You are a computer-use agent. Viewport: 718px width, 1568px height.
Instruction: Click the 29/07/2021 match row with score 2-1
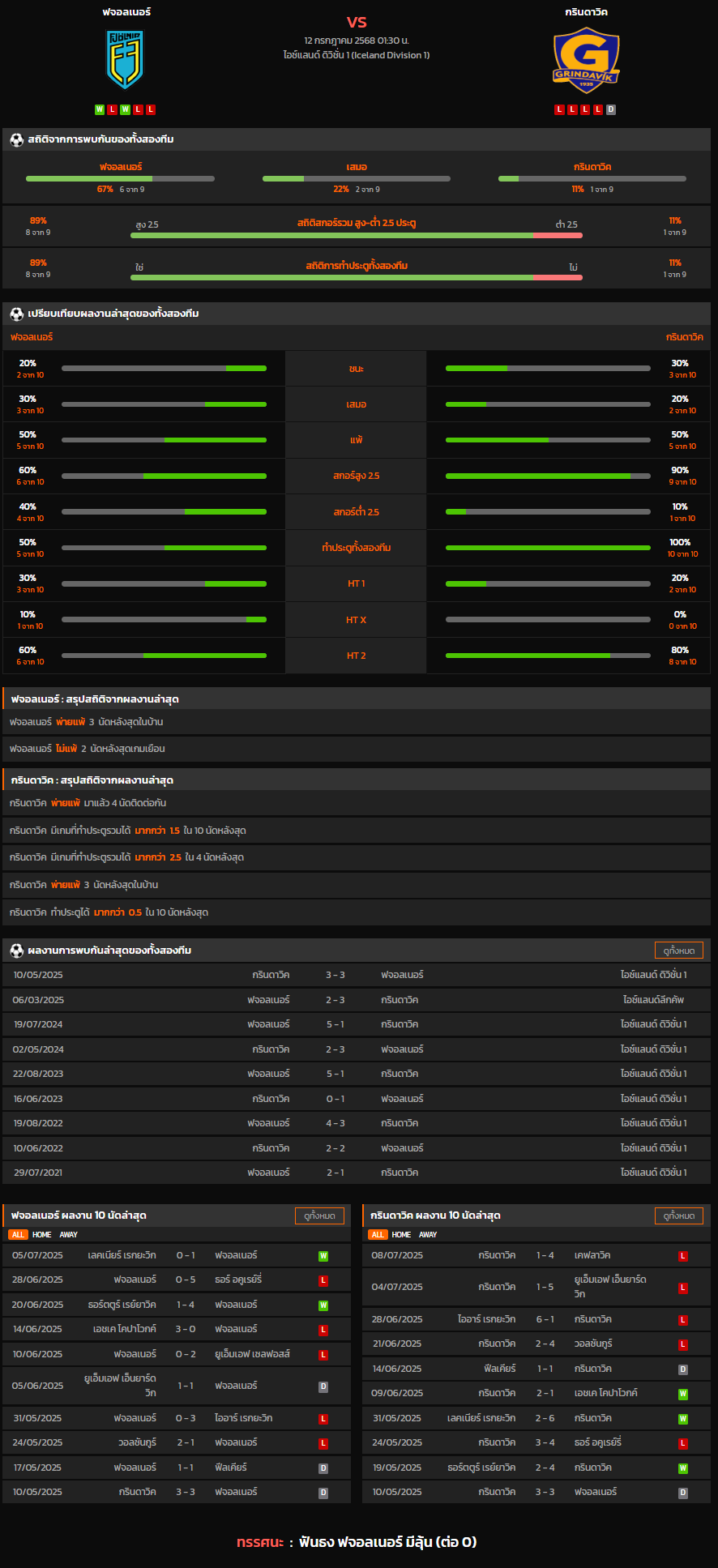pyautogui.click(x=357, y=1173)
